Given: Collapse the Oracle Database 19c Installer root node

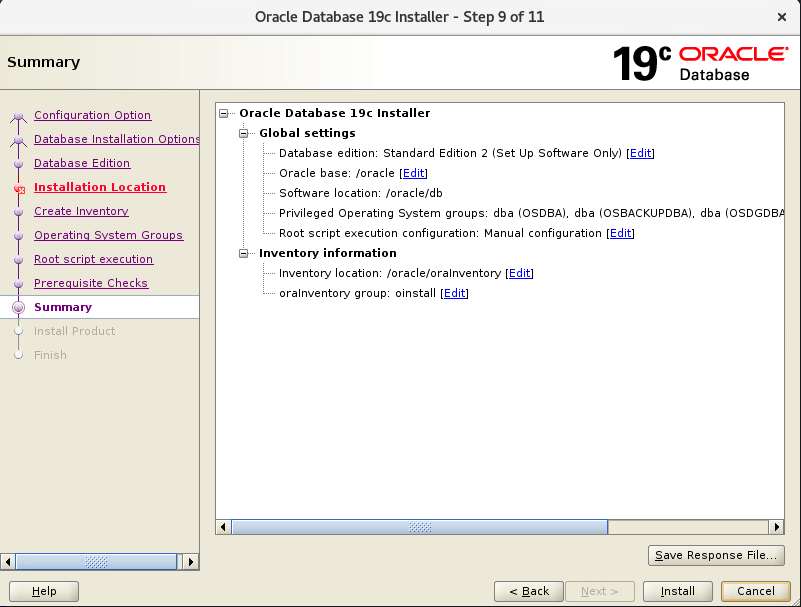Looking at the screenshot, I should click(x=223, y=113).
